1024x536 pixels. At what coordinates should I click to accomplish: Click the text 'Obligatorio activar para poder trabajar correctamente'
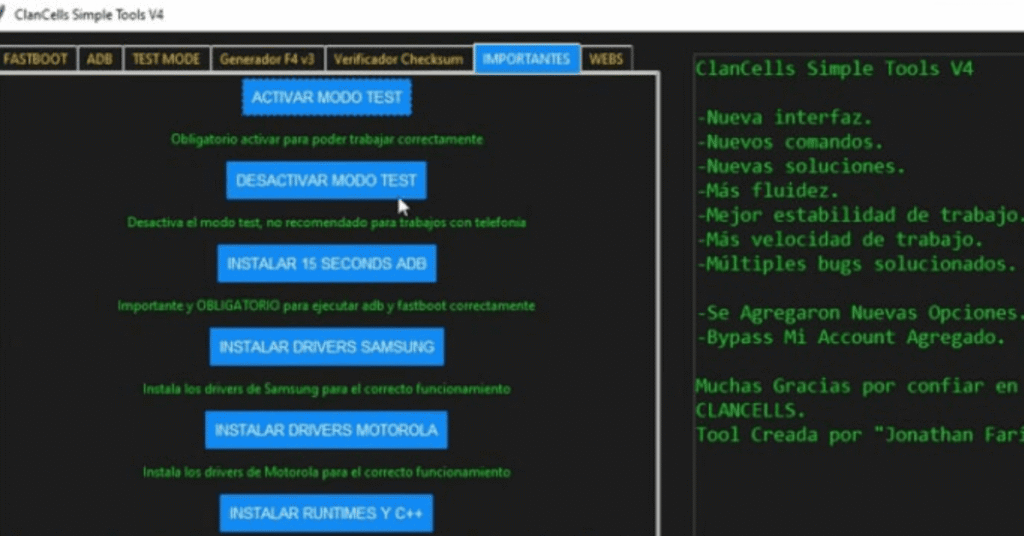(x=327, y=139)
